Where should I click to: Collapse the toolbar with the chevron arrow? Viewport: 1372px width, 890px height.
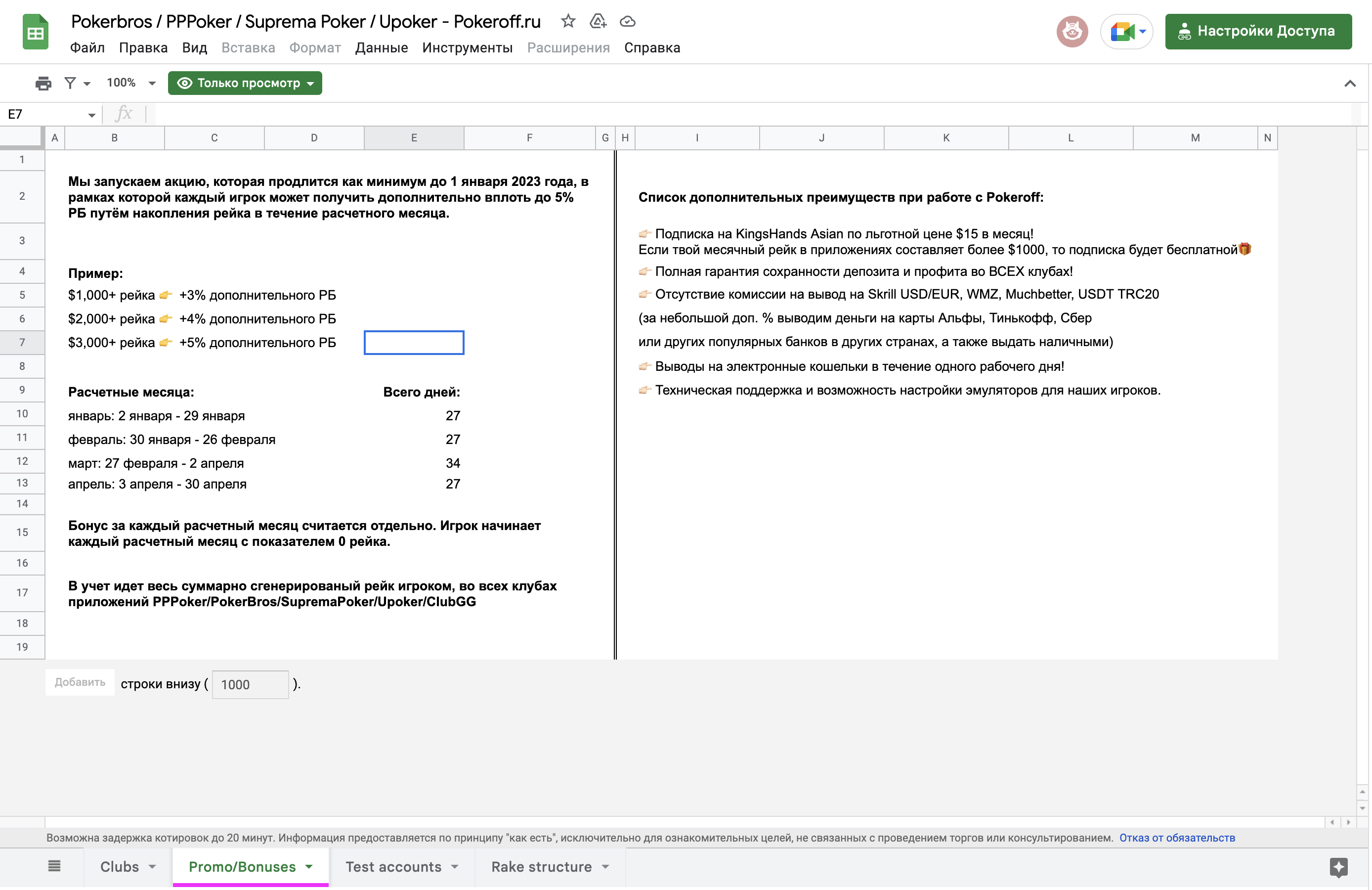coord(1350,84)
